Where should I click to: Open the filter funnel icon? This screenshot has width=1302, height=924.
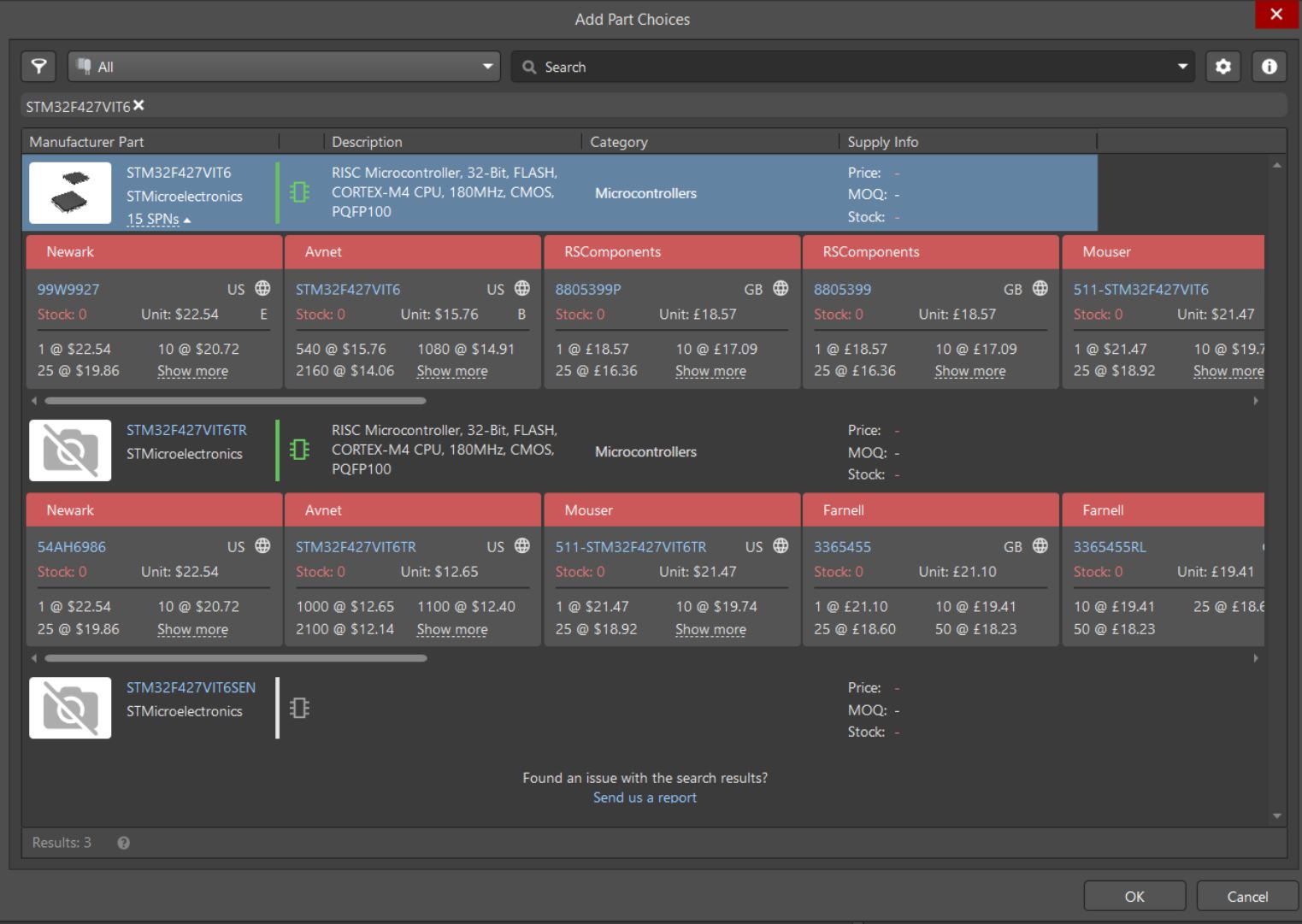(38, 67)
